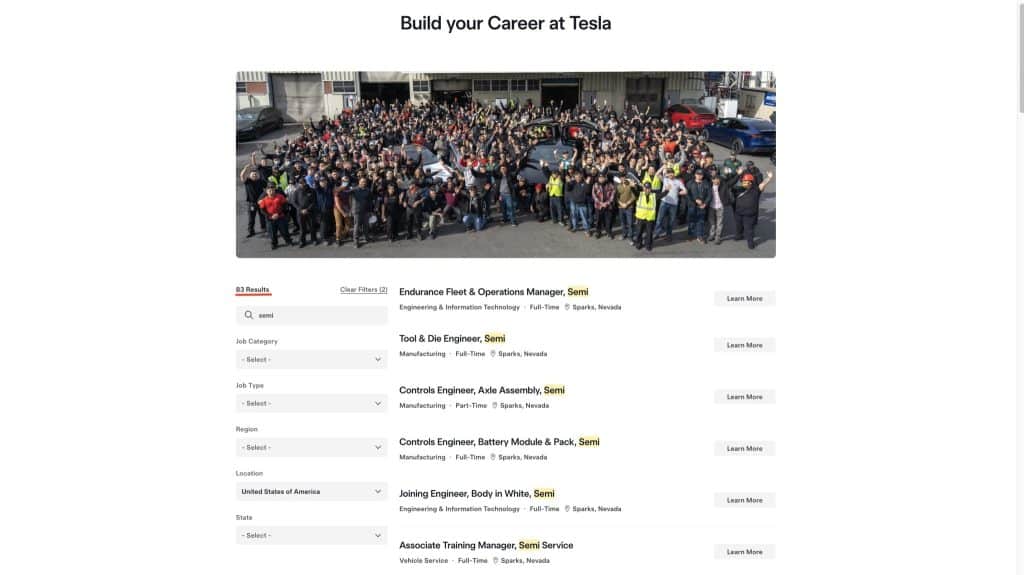Expand the Job Type dropdown
The height and width of the screenshot is (575, 1024).
(311, 403)
